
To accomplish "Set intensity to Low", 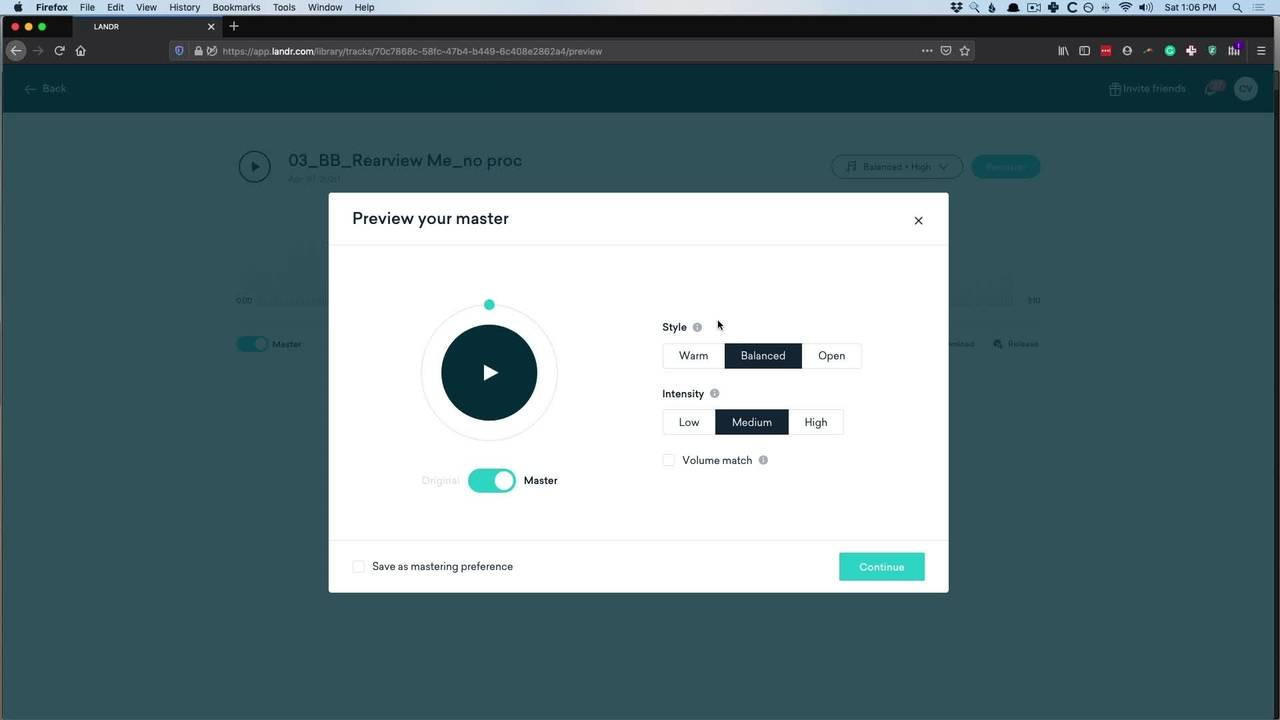I will 689,422.
